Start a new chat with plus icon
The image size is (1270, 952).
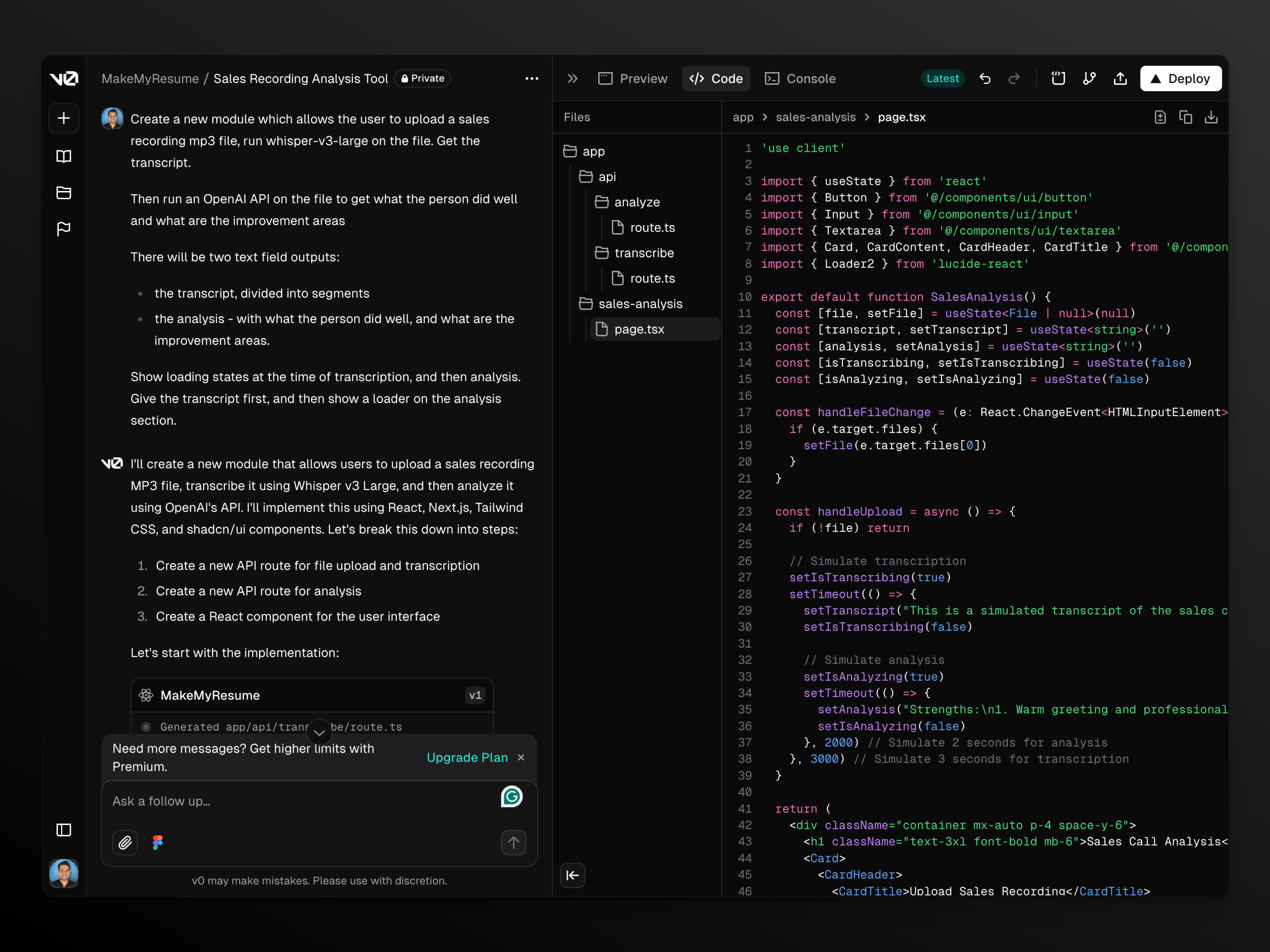pyautogui.click(x=64, y=118)
